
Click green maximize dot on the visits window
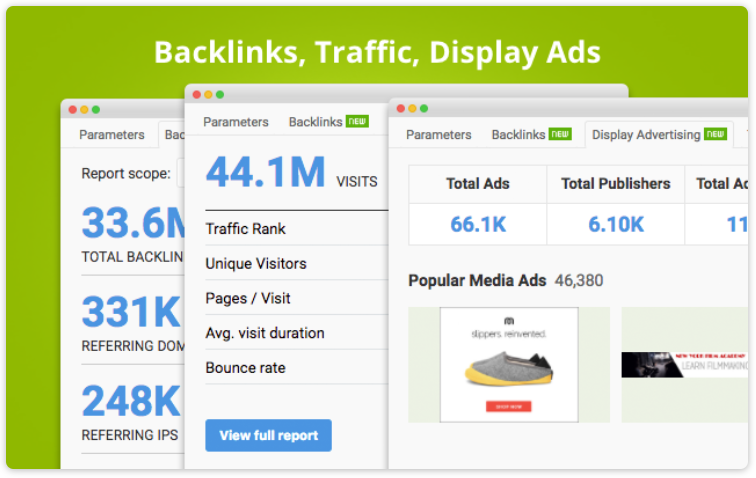220,94
